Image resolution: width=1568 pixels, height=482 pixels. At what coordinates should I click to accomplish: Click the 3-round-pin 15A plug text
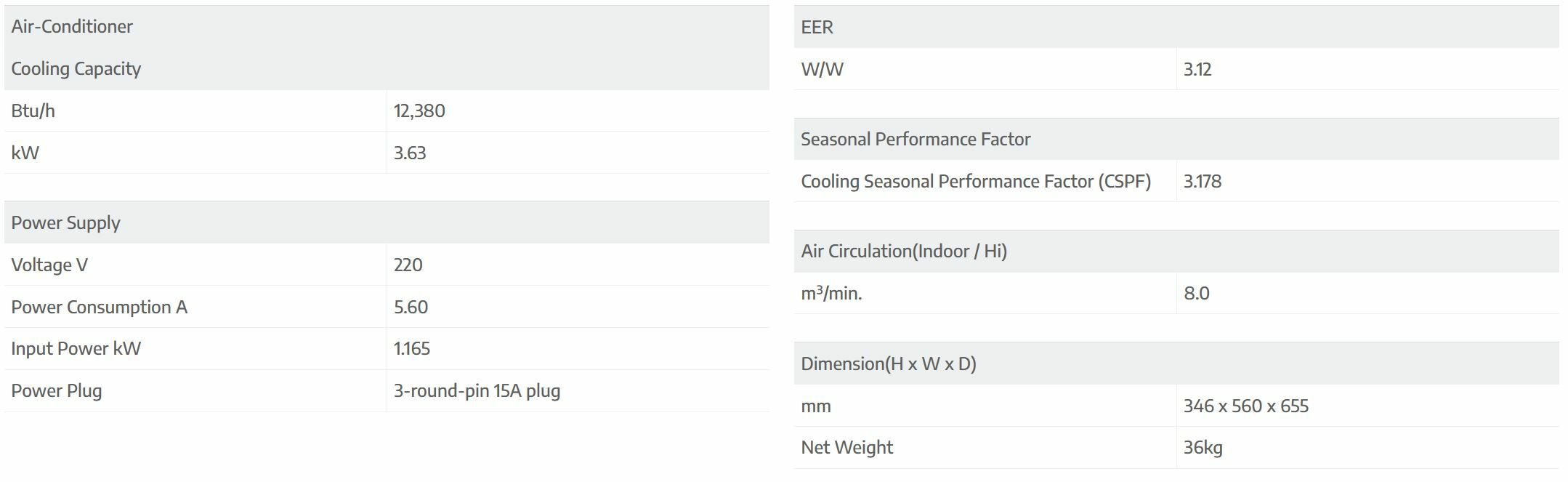click(477, 391)
